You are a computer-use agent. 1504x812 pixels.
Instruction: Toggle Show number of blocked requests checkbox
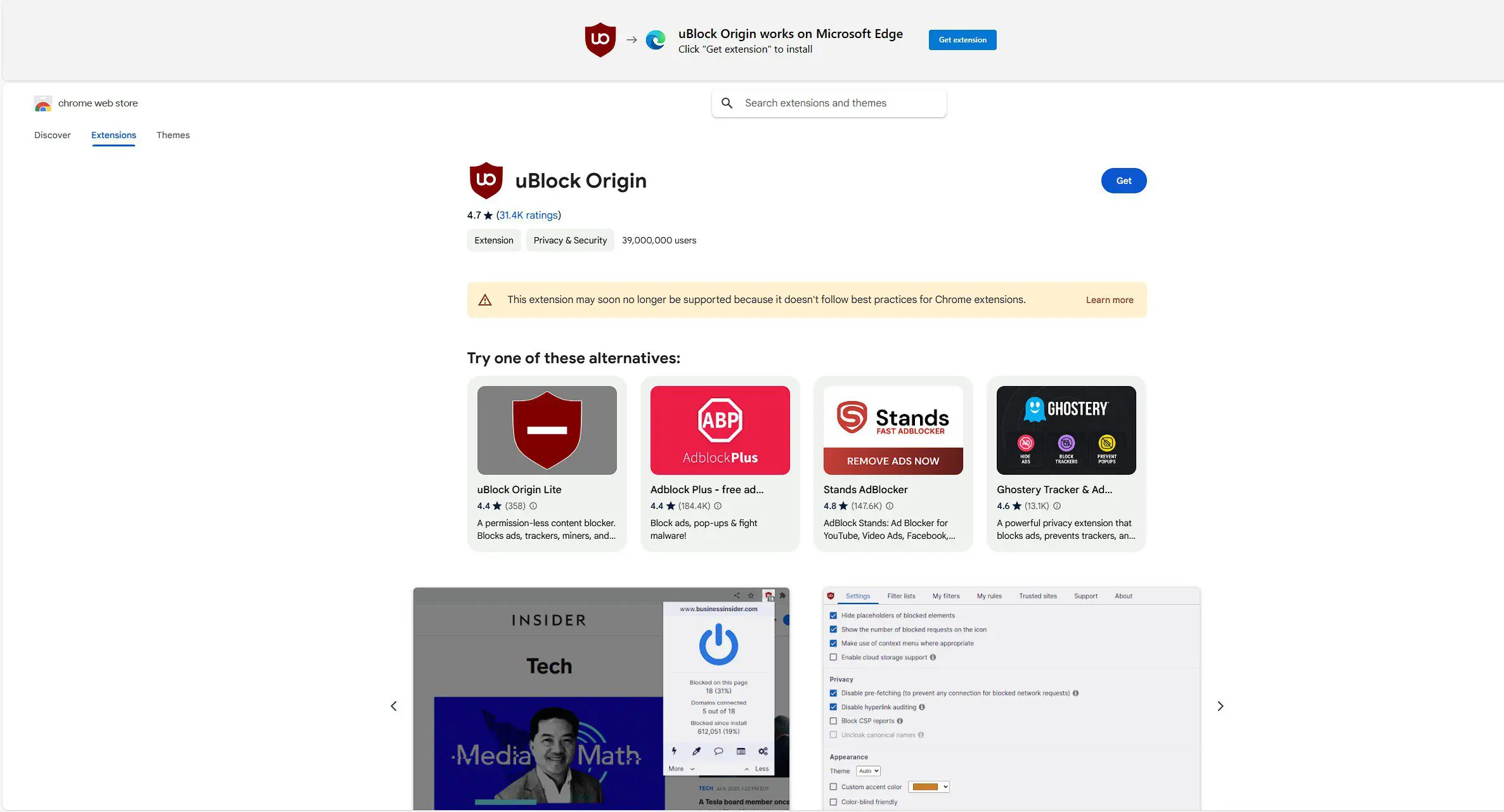click(x=833, y=629)
